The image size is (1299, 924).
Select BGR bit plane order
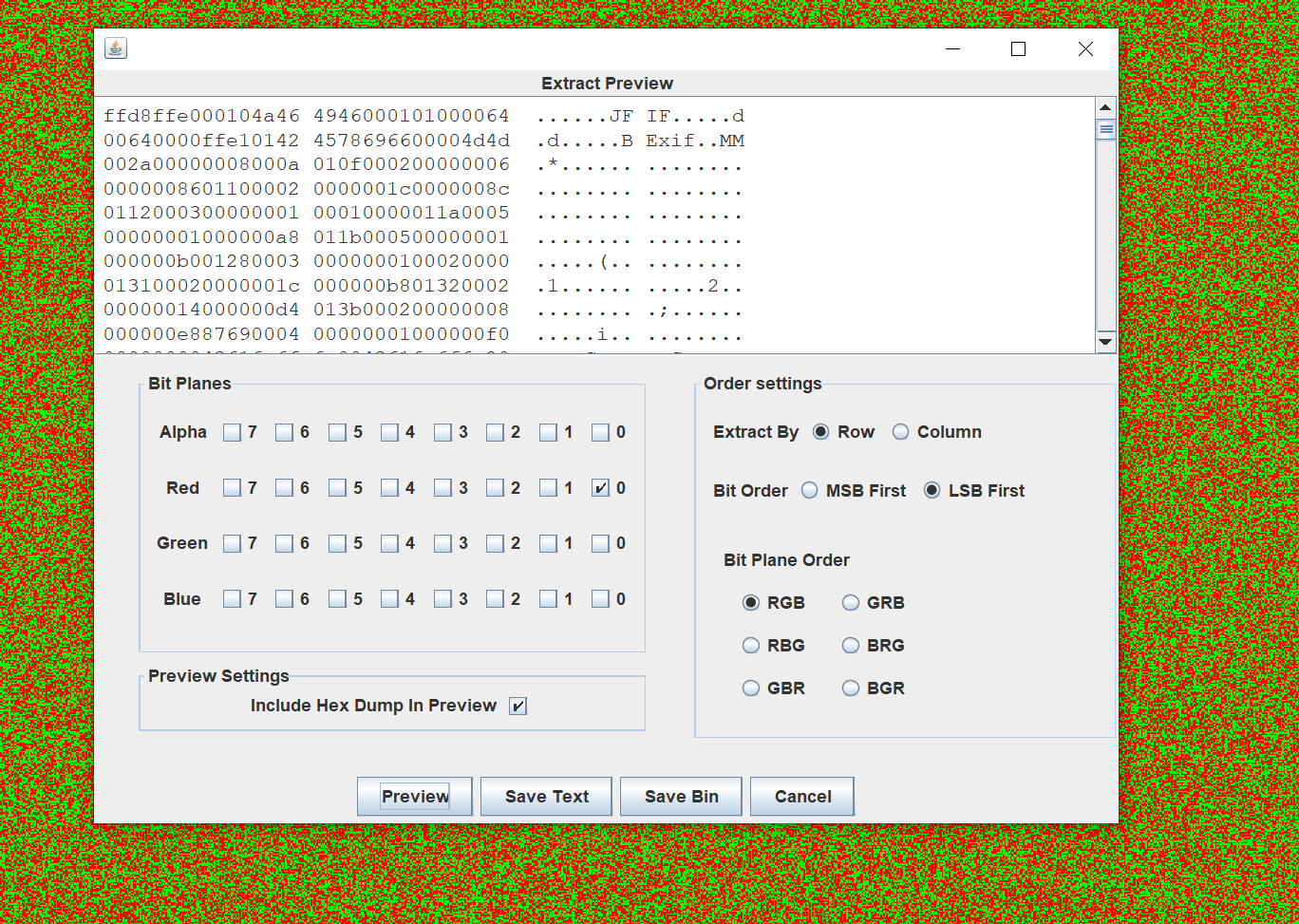tap(851, 688)
